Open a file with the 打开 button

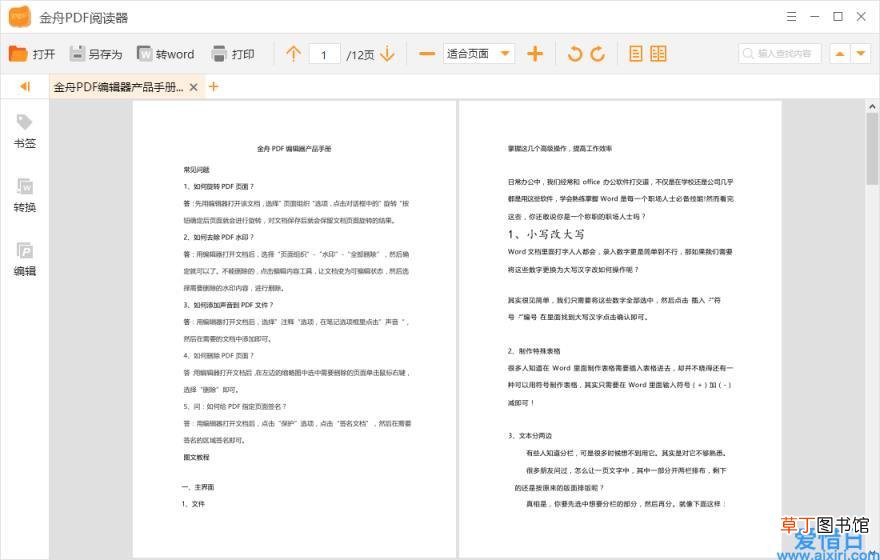pyautogui.click(x=31, y=54)
